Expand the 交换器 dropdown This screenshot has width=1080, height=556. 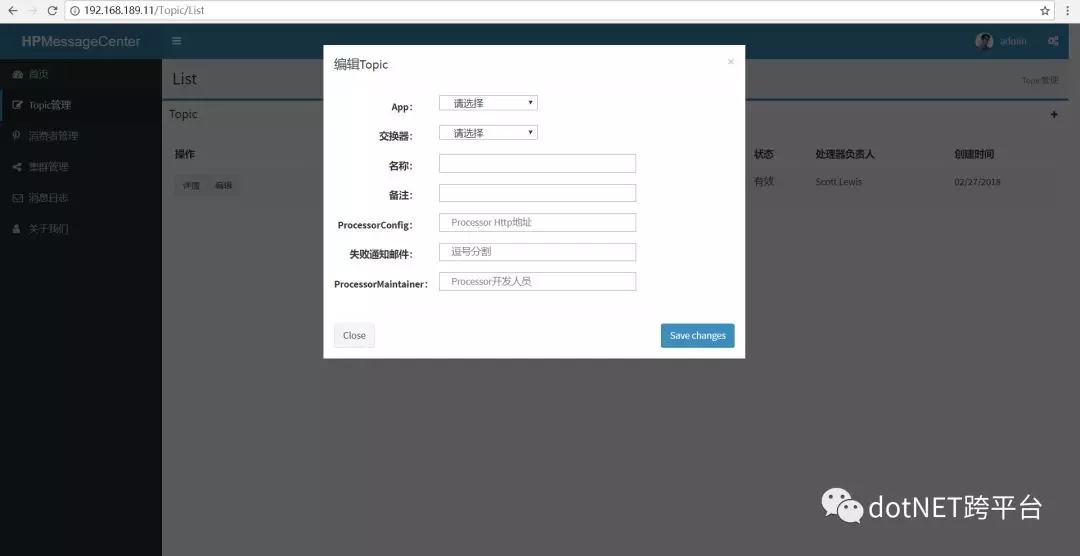pyautogui.click(x=488, y=133)
